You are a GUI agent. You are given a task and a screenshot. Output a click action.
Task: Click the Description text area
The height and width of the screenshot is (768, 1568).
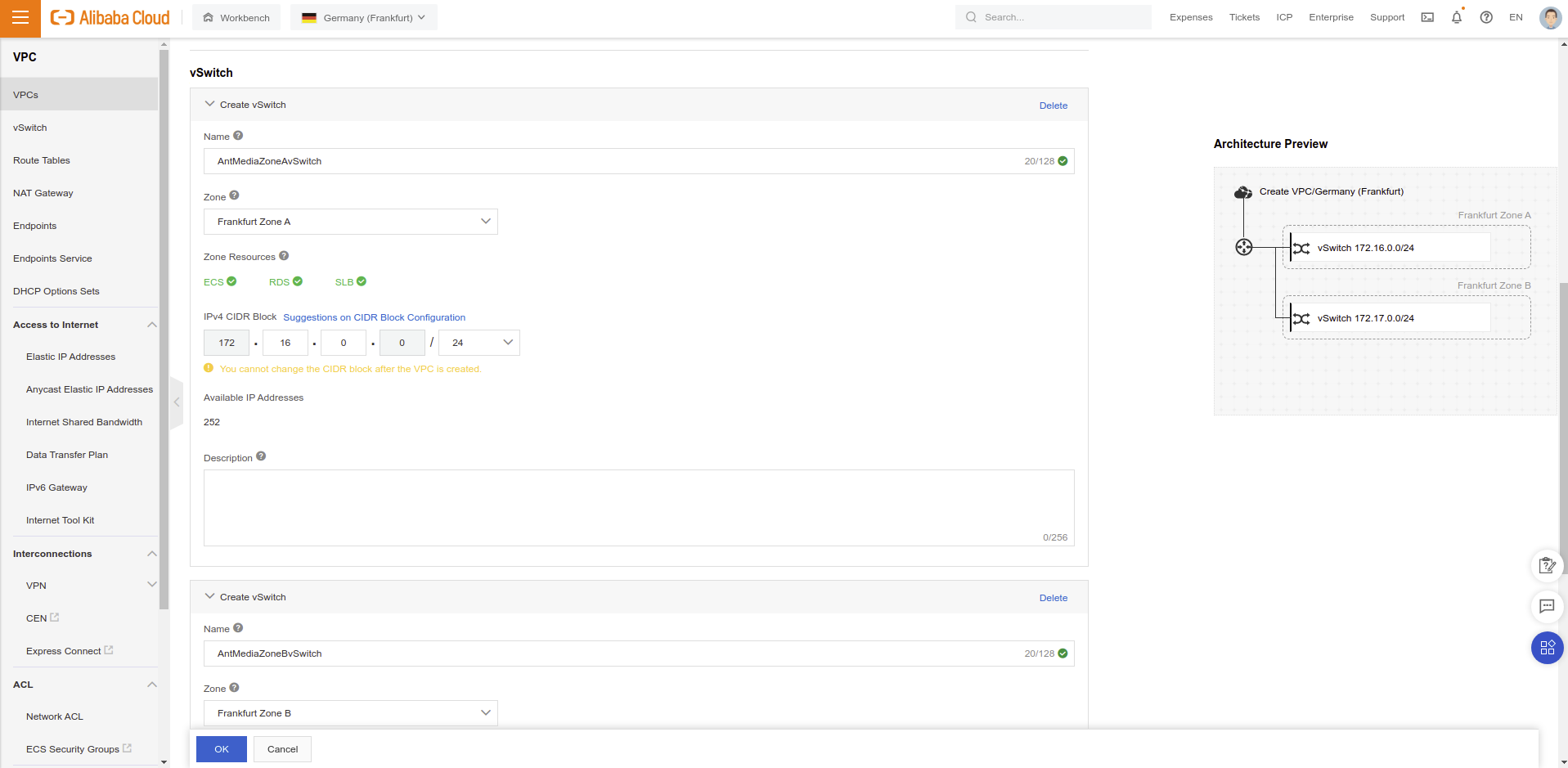click(639, 508)
